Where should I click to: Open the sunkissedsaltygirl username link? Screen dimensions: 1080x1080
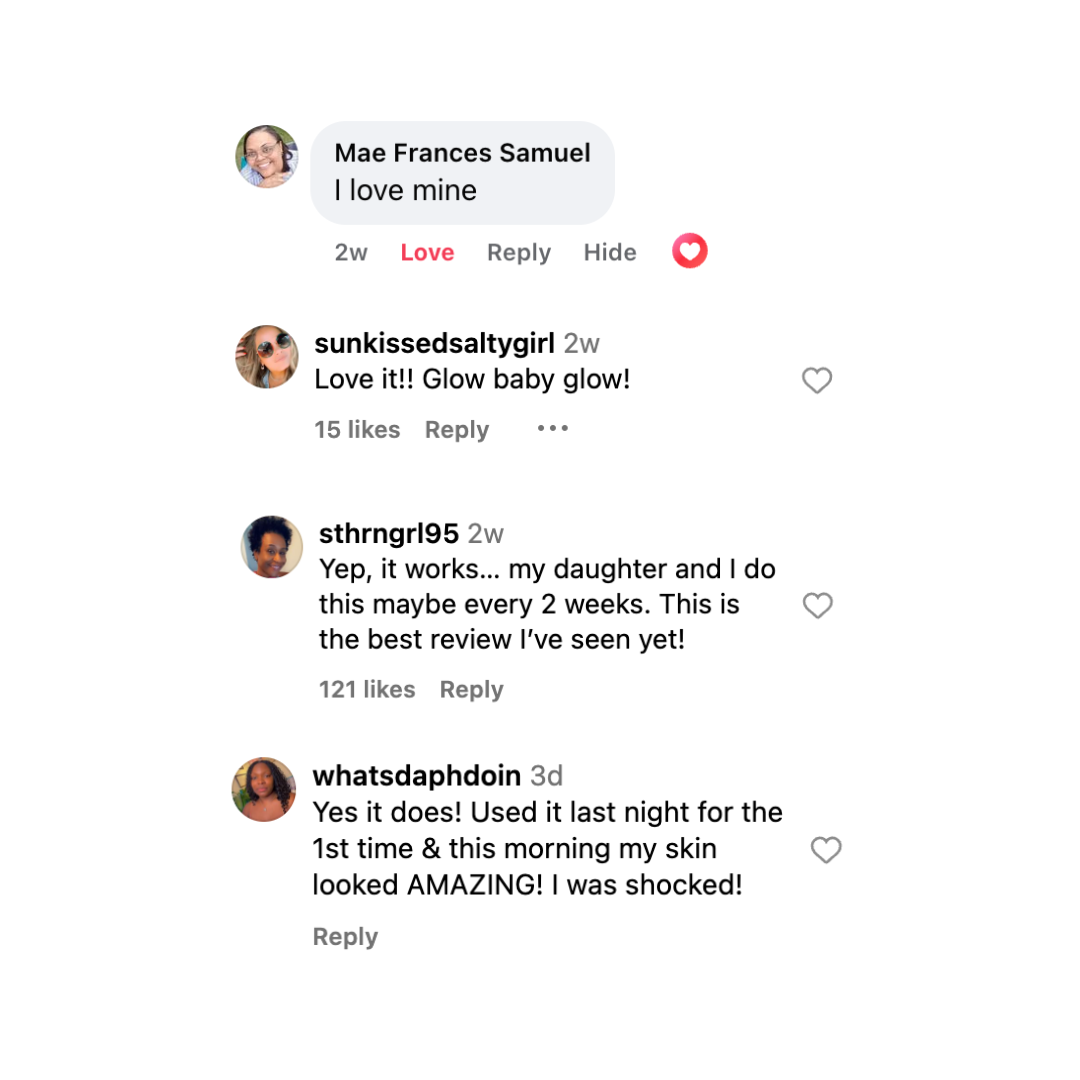[x=434, y=344]
